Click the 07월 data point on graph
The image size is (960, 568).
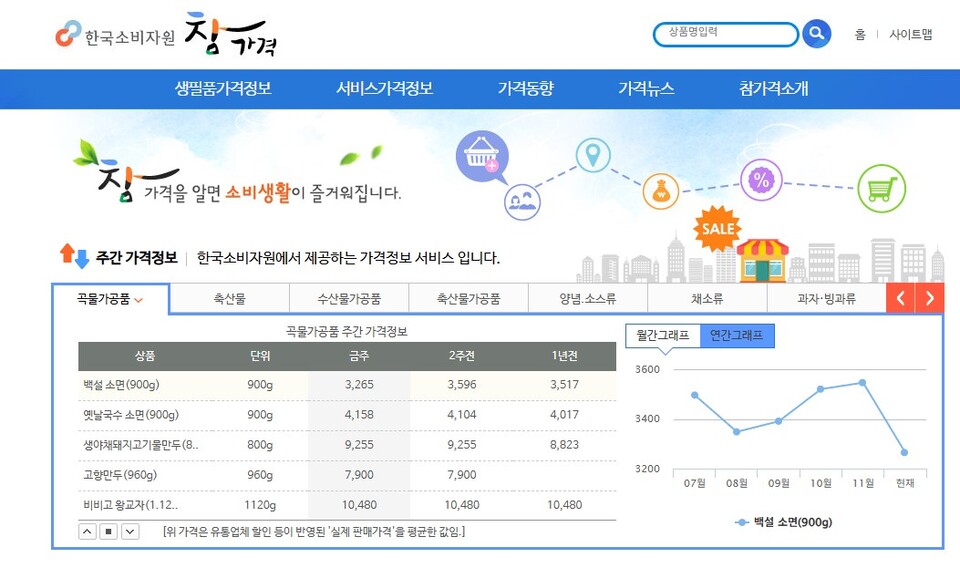[694, 395]
